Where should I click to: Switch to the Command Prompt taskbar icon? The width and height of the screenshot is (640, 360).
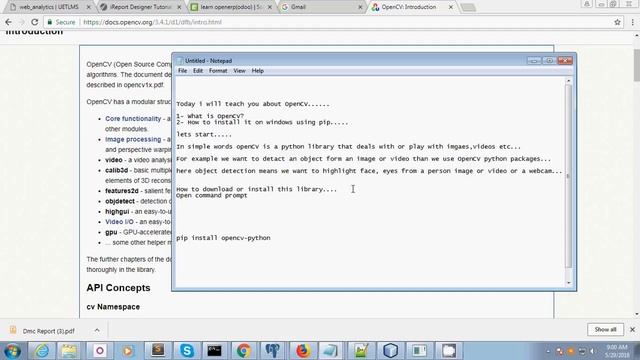pyautogui.click(x=215, y=351)
